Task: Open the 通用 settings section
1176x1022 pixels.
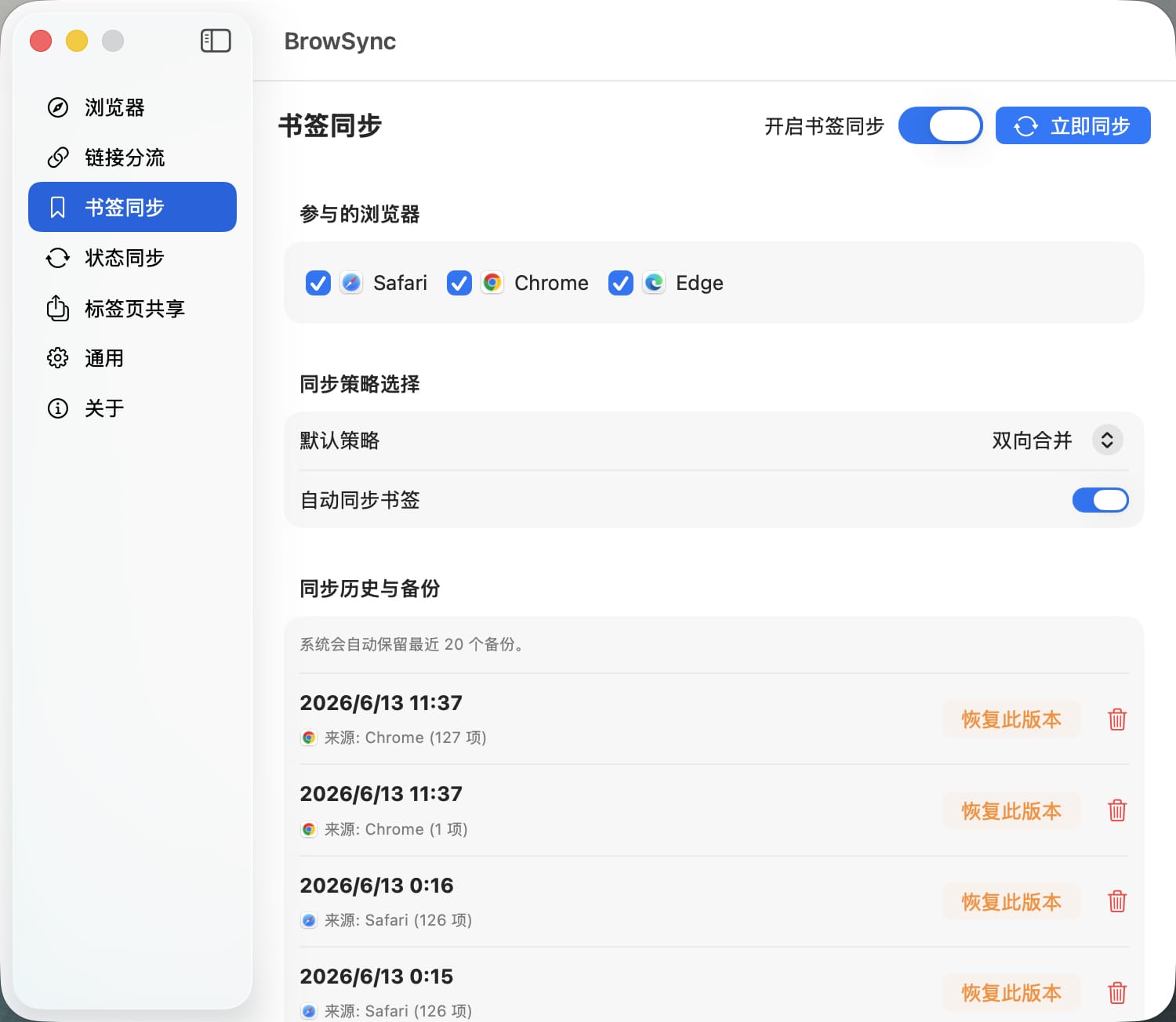Action: coord(132,358)
